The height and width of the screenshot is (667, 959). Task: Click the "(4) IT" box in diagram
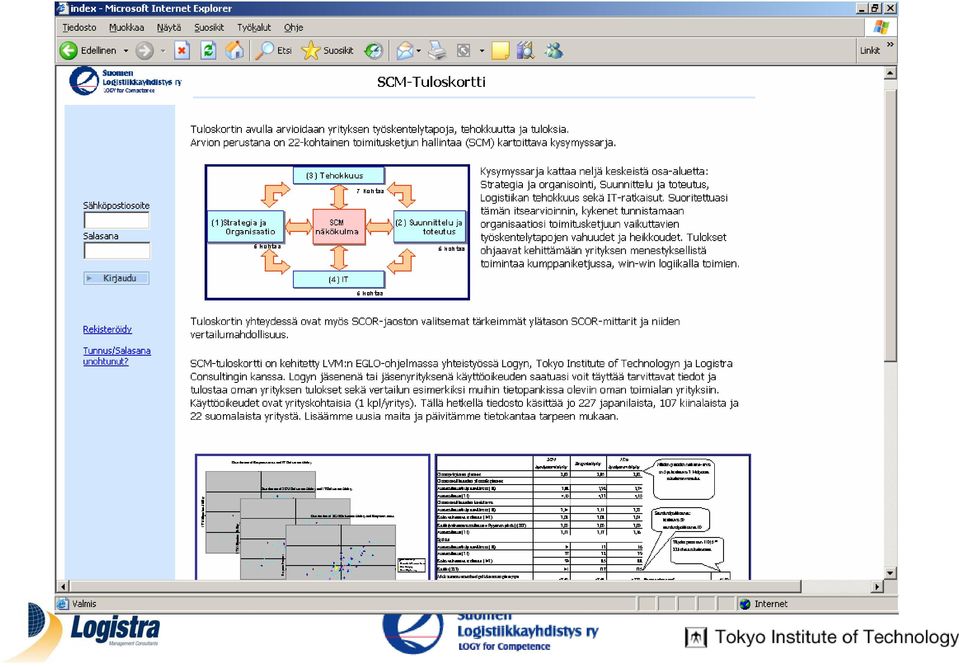click(x=338, y=279)
